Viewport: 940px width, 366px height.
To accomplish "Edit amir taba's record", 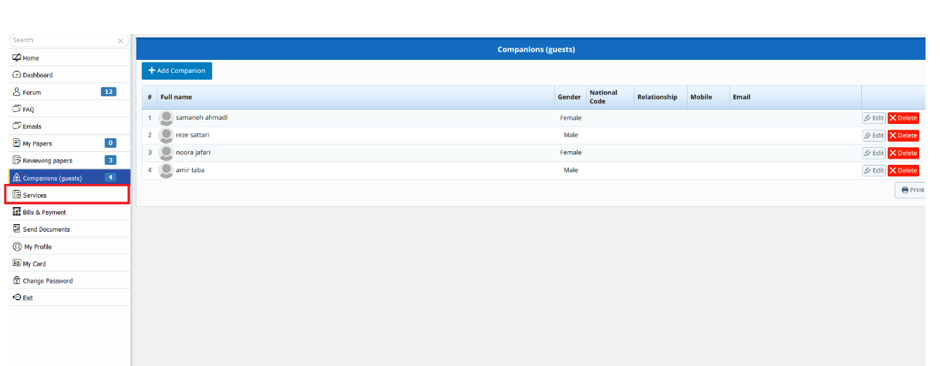I will click(x=874, y=171).
